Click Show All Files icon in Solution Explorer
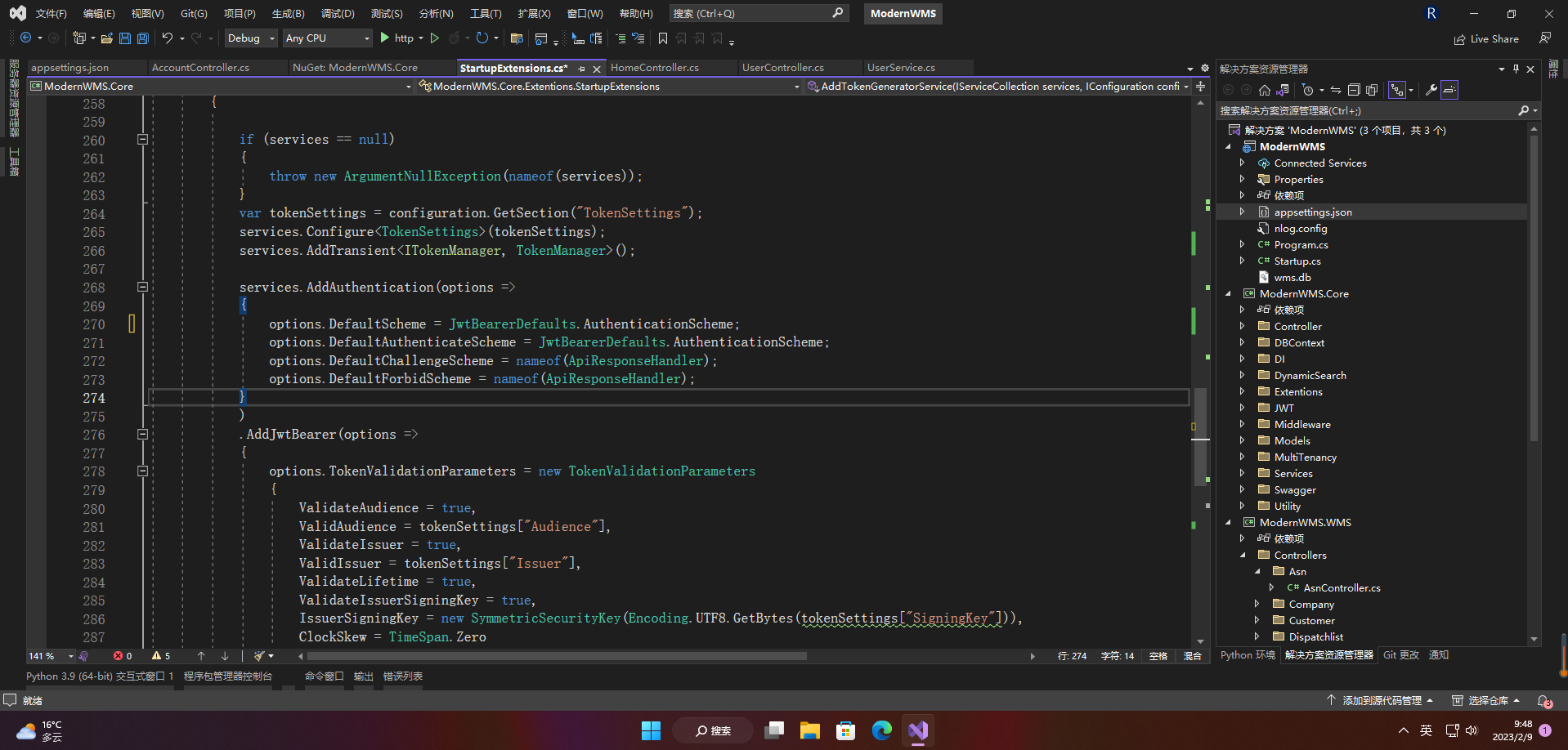 click(x=1372, y=90)
